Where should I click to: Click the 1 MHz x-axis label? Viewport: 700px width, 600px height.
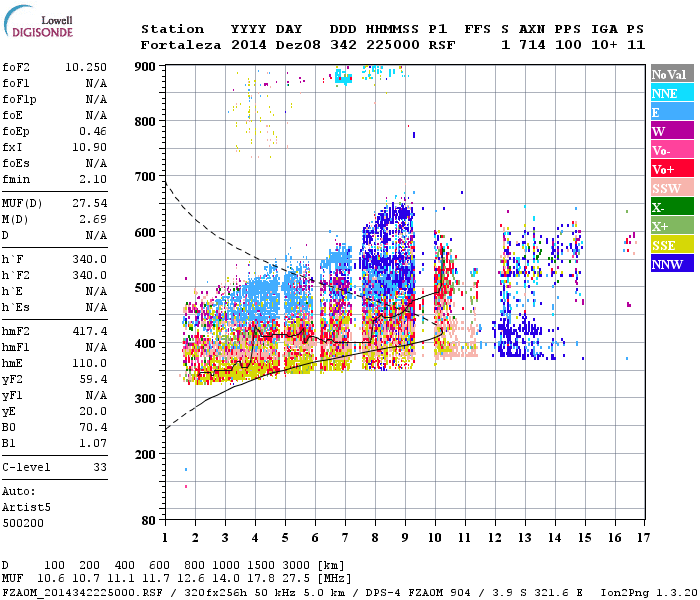click(165, 538)
